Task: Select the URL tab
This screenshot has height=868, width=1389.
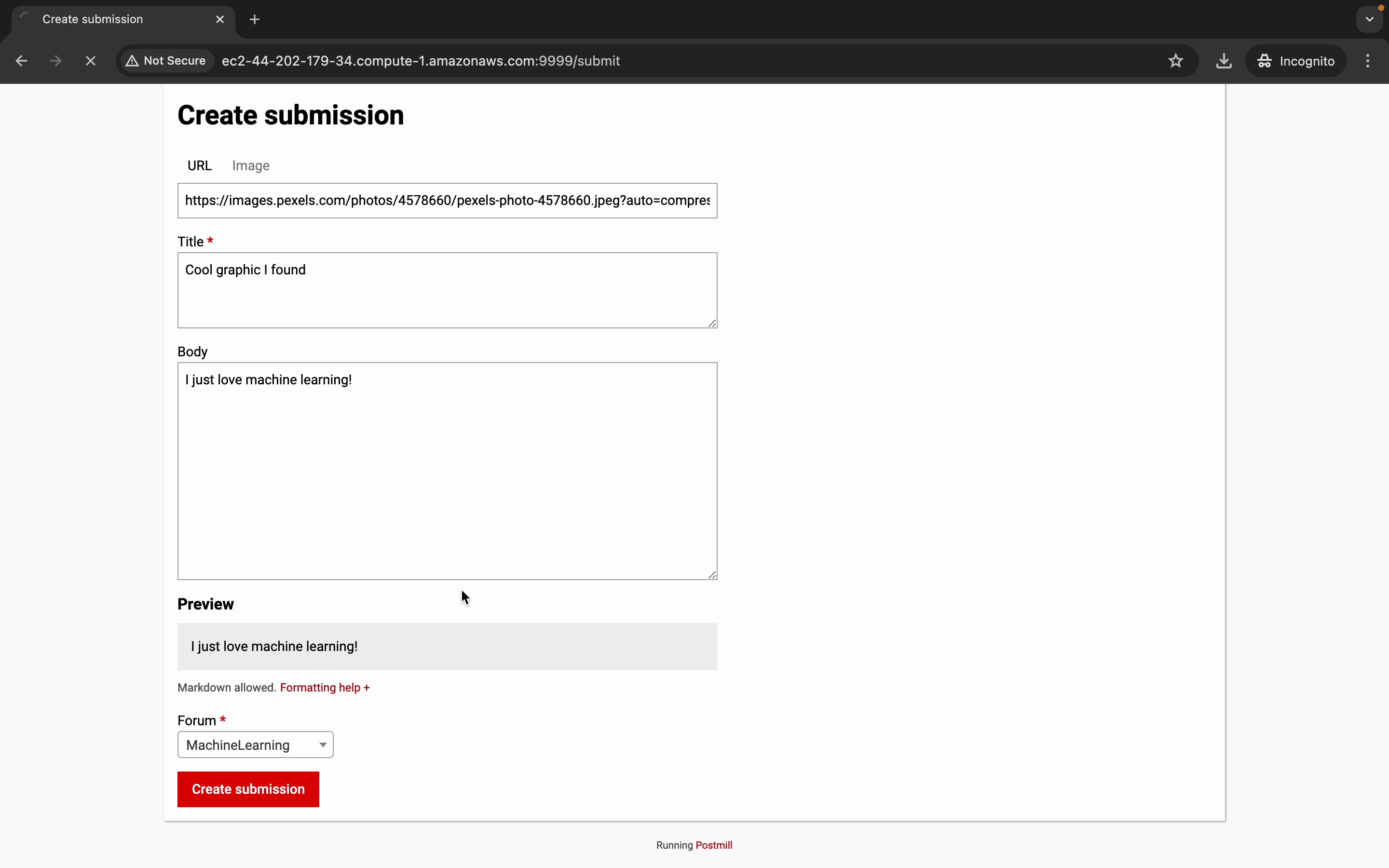Action: point(200,166)
